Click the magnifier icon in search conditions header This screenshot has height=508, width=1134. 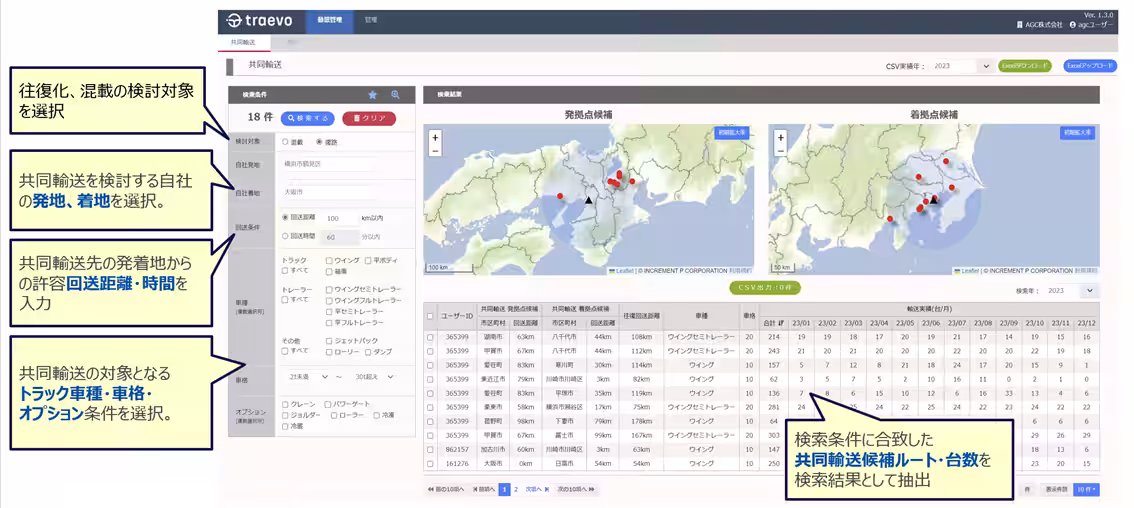(395, 95)
